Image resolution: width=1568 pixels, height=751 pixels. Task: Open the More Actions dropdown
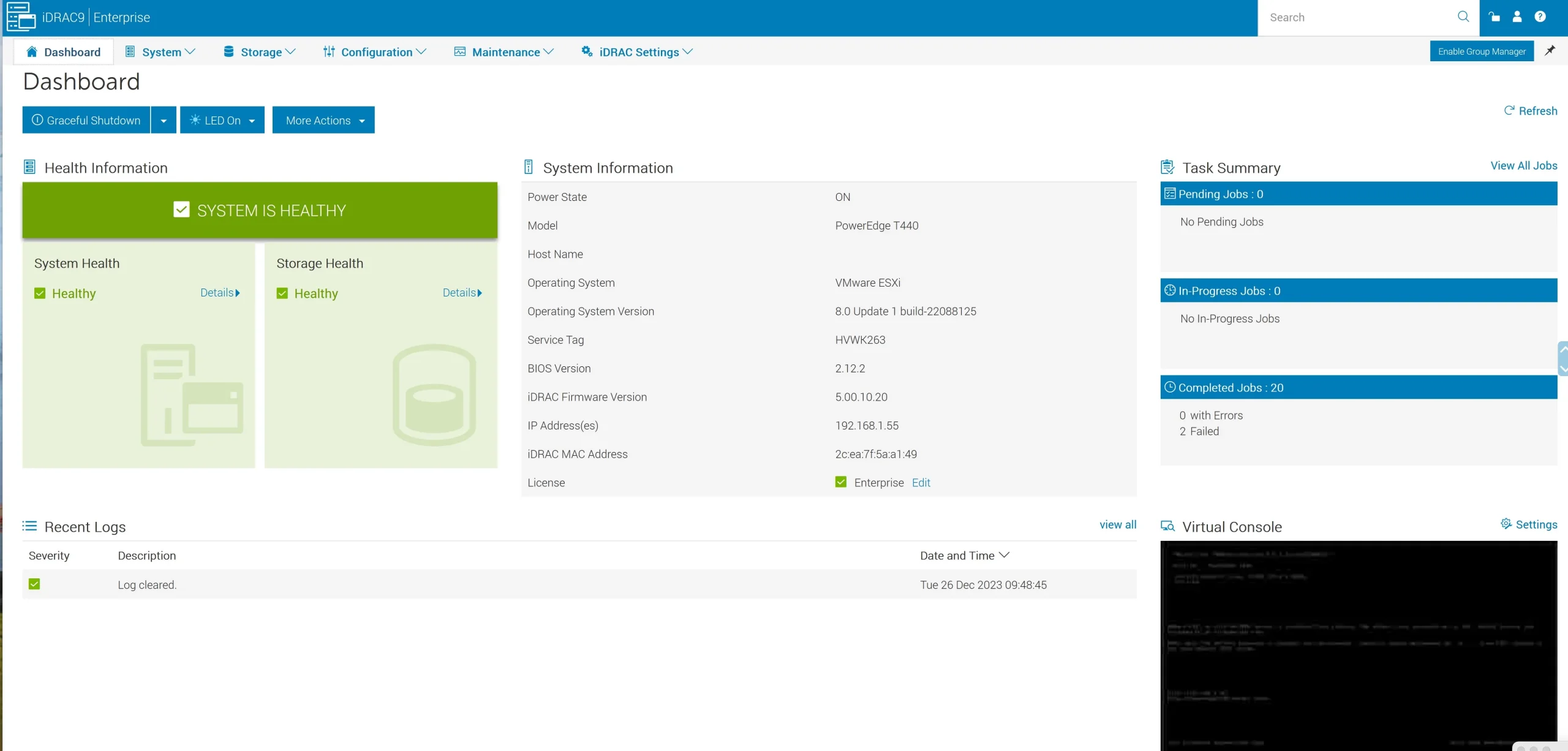pos(323,119)
